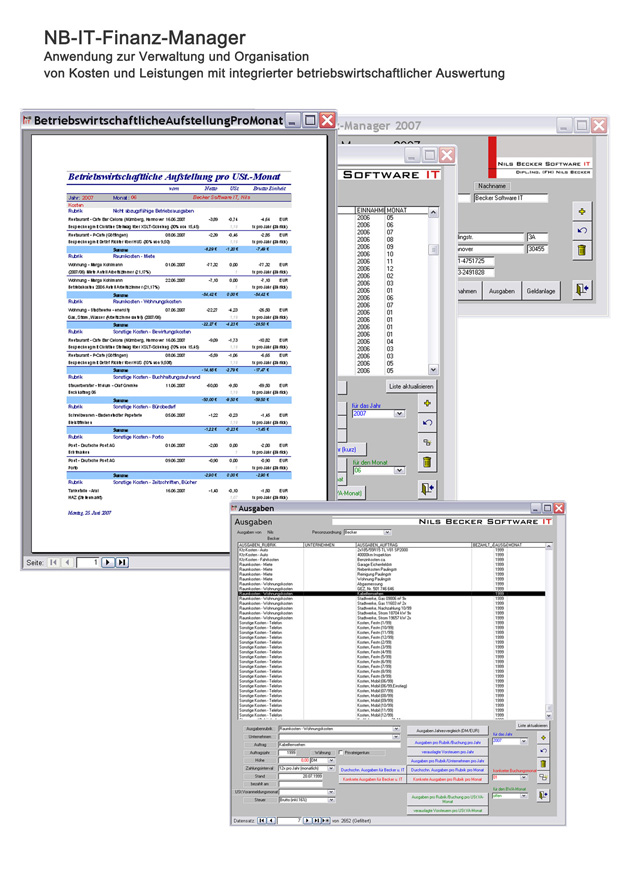This screenshot has width=620, height=877.
Task: Click yellow plus icon below Liste aktualisieren in middle window
Action: coord(428,403)
